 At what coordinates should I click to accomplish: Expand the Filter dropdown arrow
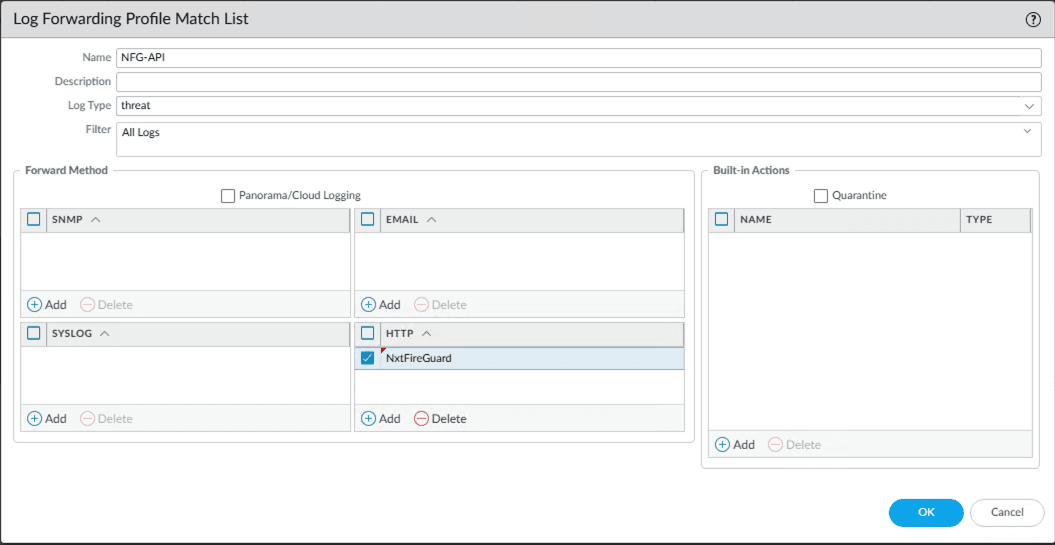(1027, 131)
